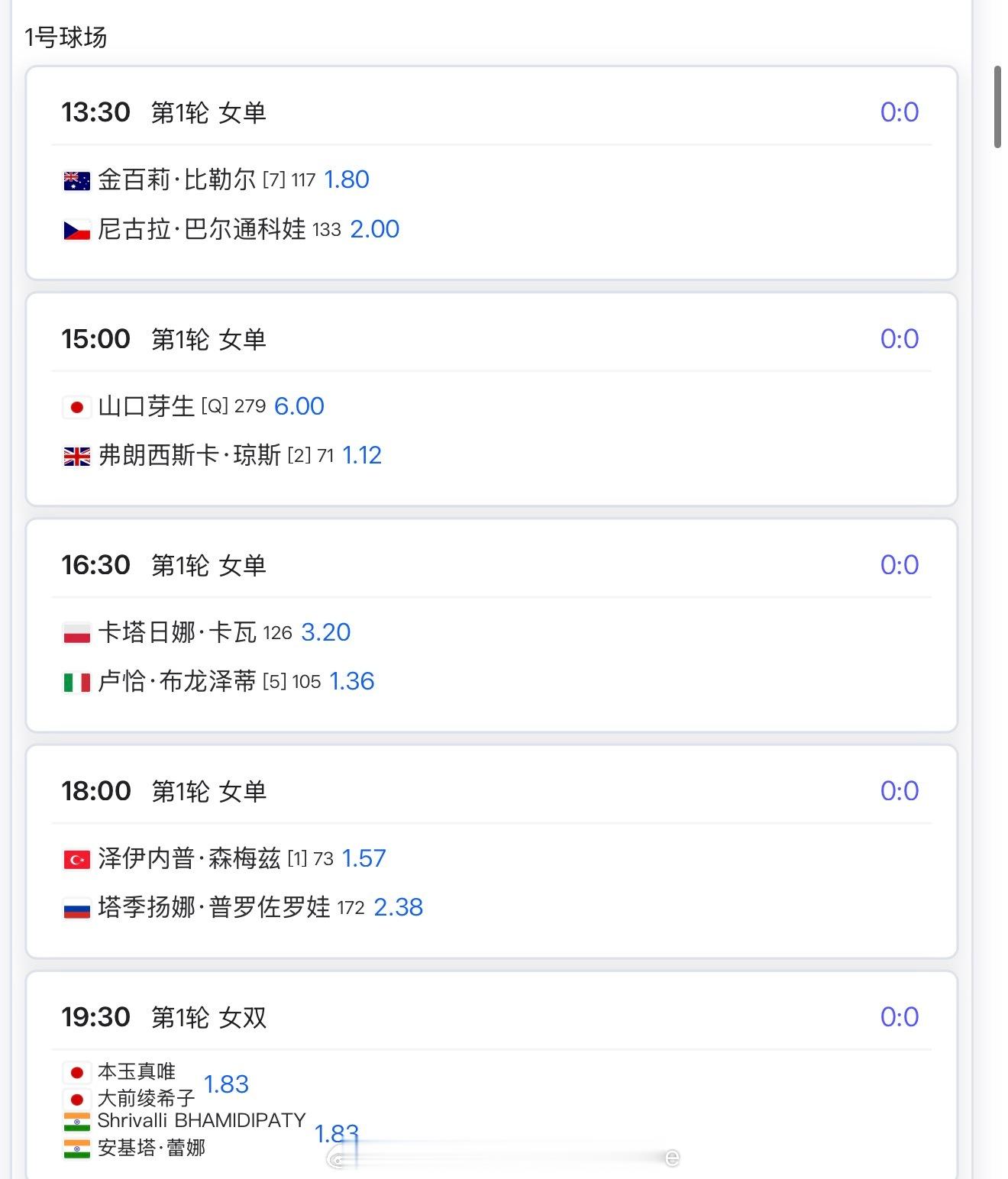Click the 0:0 score of 13:30 match
This screenshot has width=1008, height=1179.
(899, 112)
